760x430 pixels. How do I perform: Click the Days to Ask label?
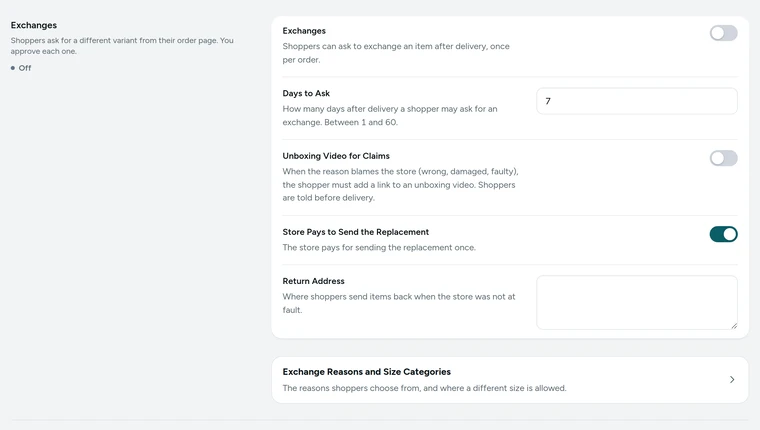(x=306, y=93)
